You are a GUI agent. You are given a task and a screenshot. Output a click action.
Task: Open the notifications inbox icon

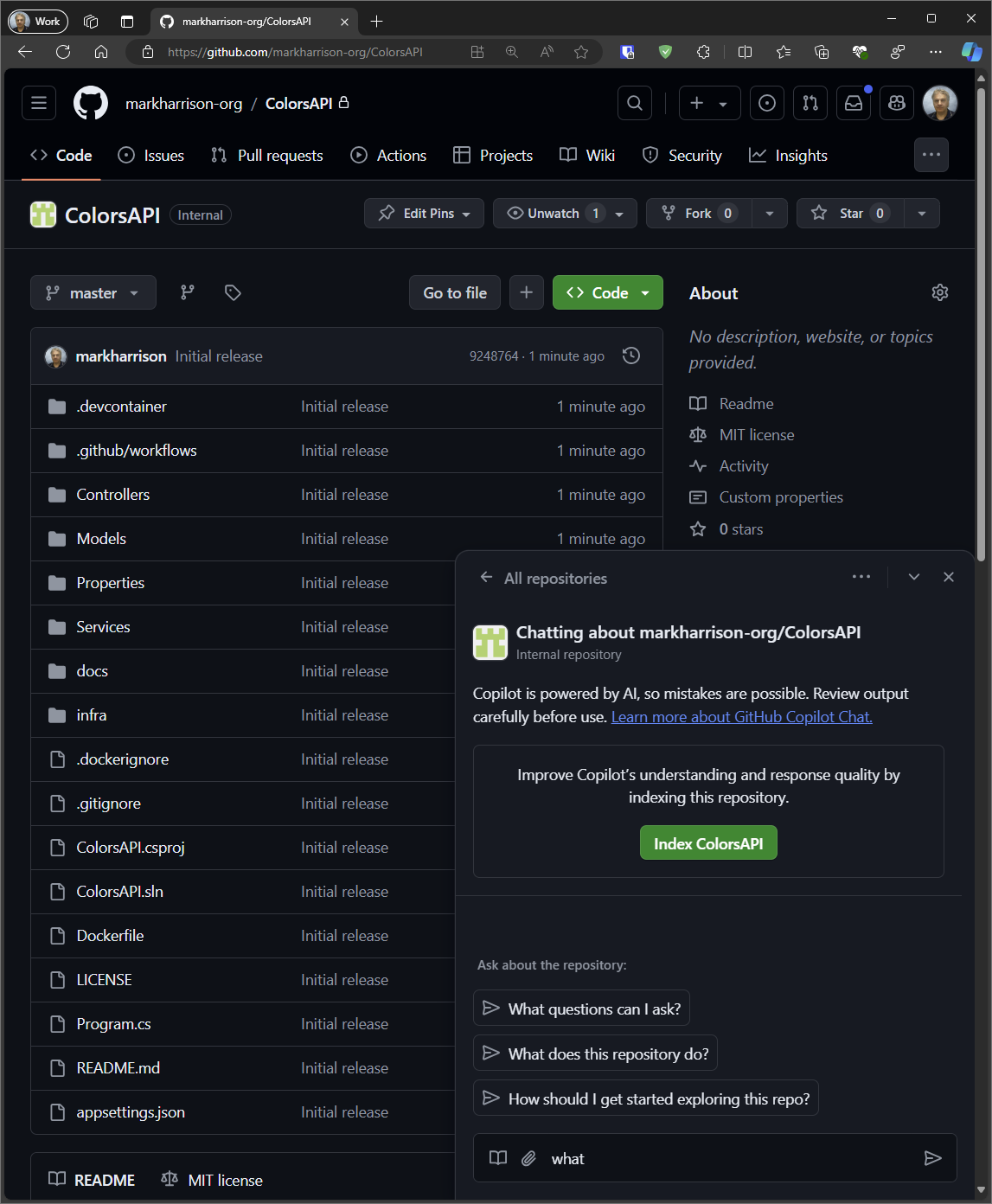[854, 103]
